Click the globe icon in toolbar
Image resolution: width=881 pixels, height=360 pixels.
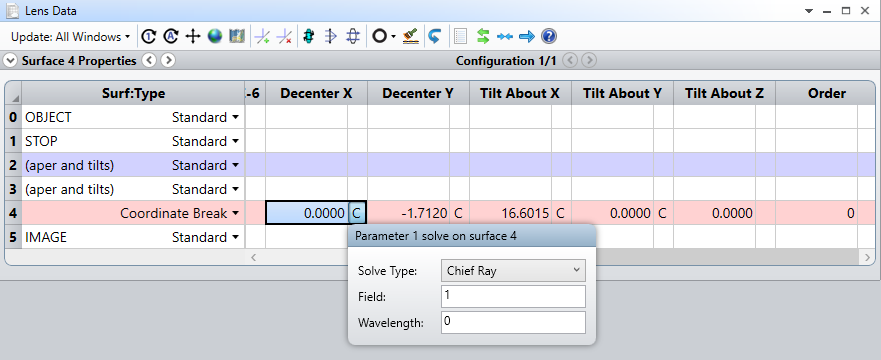tap(215, 37)
